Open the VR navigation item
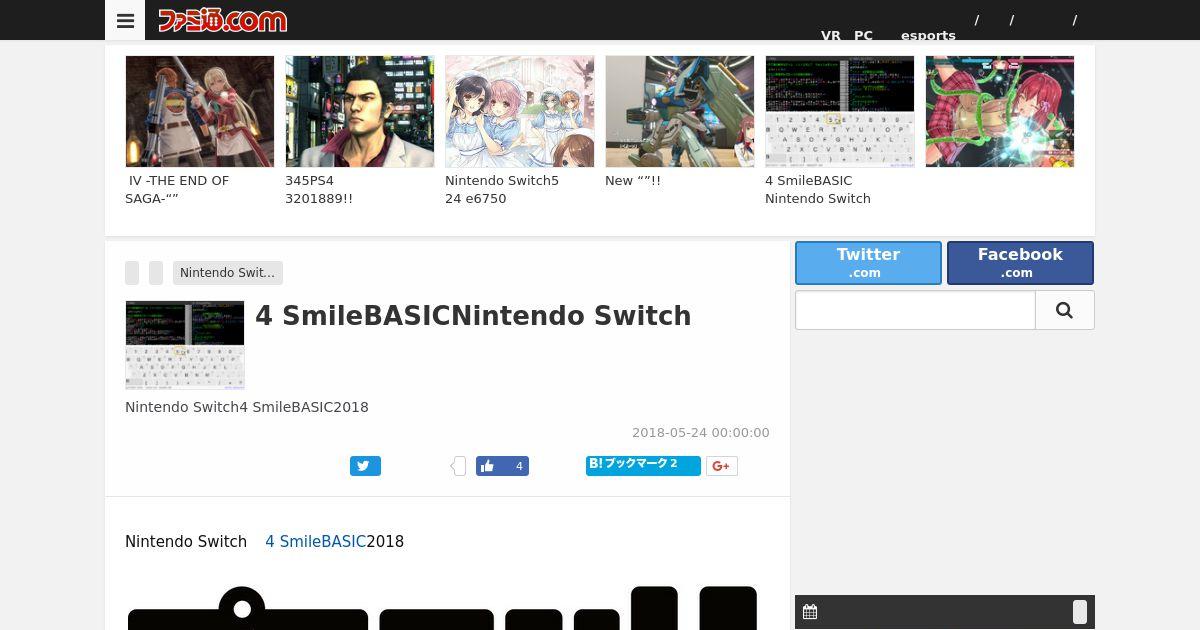The height and width of the screenshot is (630, 1200). 830,35
